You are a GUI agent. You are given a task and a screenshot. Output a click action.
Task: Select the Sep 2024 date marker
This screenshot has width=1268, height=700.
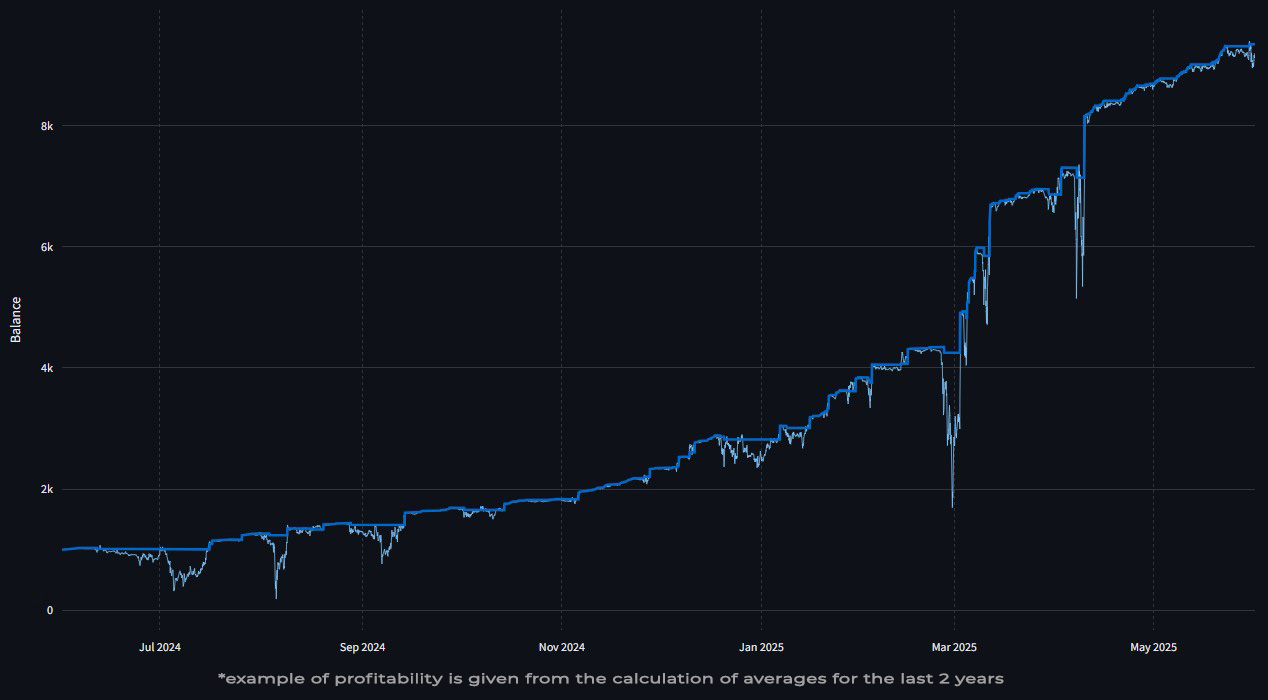[x=360, y=647]
